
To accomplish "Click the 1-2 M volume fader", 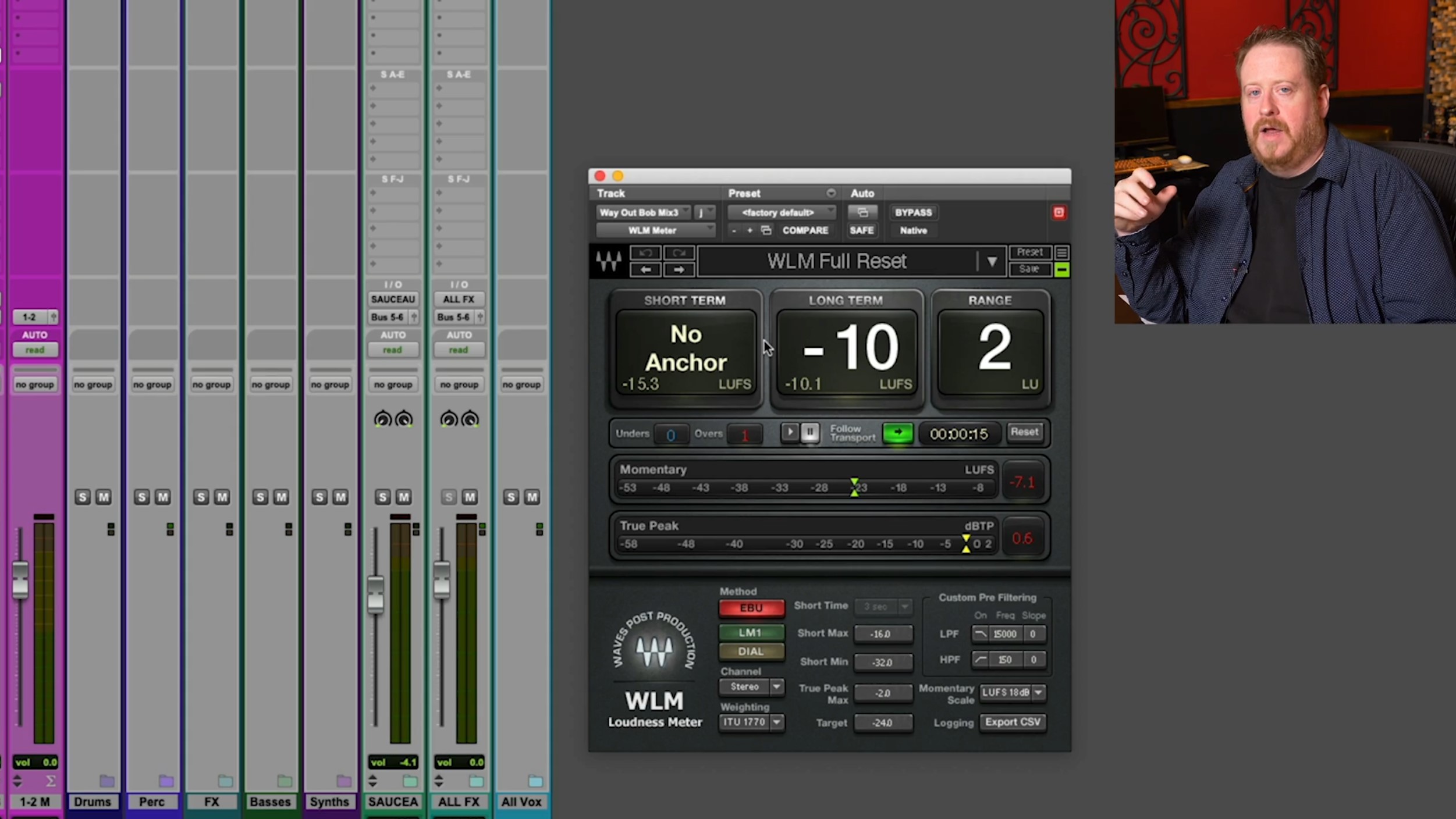I will (x=20, y=579).
